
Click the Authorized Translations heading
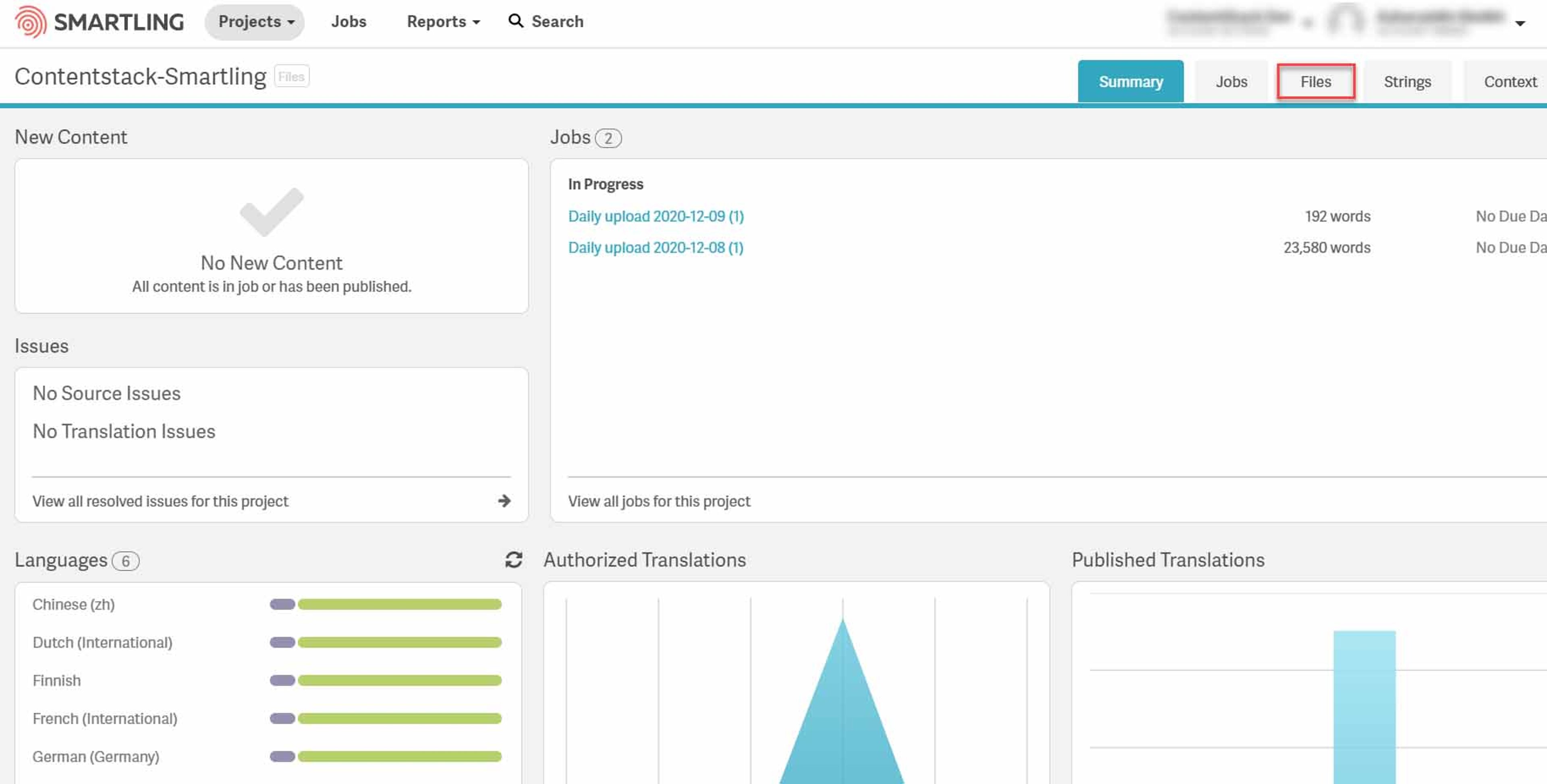point(645,559)
